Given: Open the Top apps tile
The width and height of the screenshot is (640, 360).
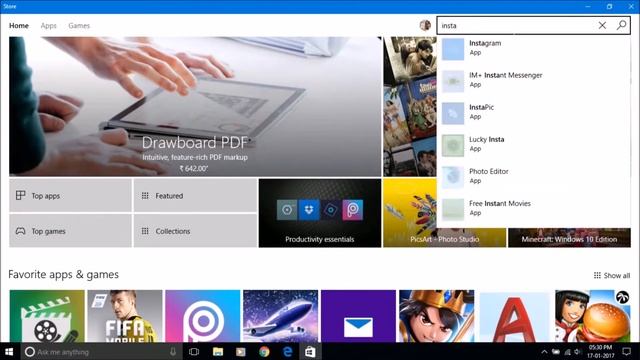Looking at the screenshot, I should point(70,196).
